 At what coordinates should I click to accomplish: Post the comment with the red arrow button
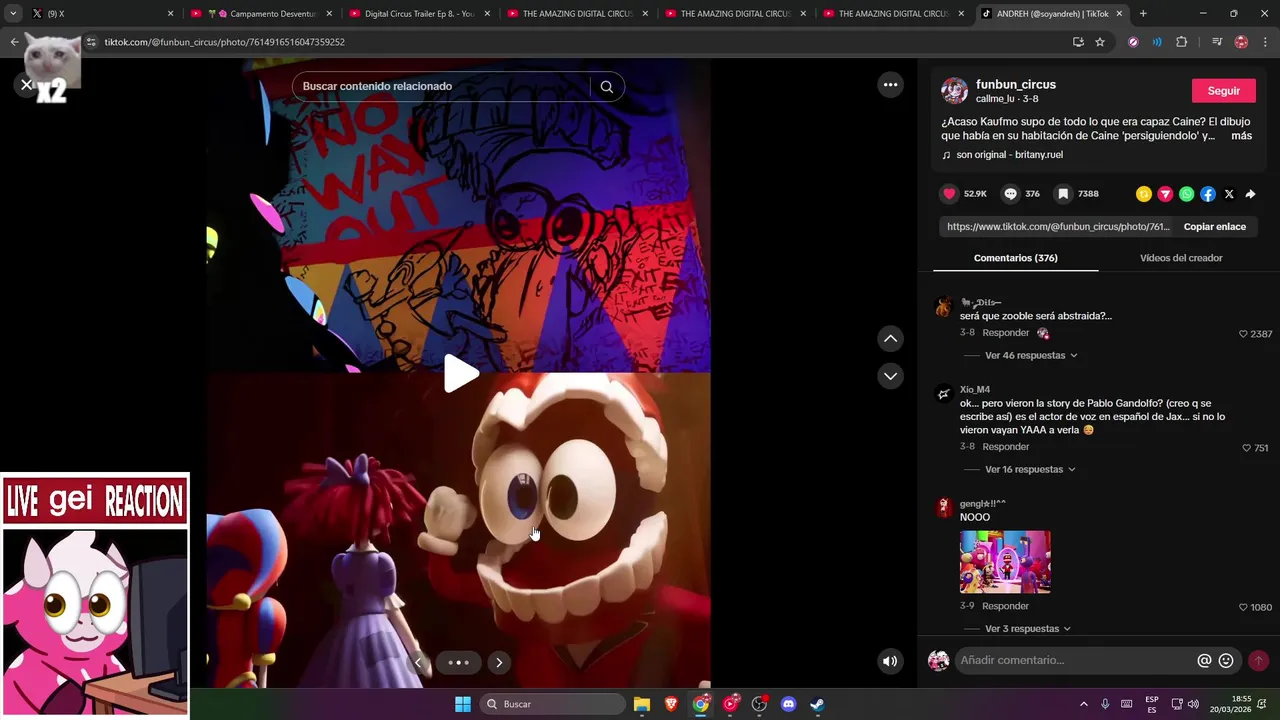1258,660
